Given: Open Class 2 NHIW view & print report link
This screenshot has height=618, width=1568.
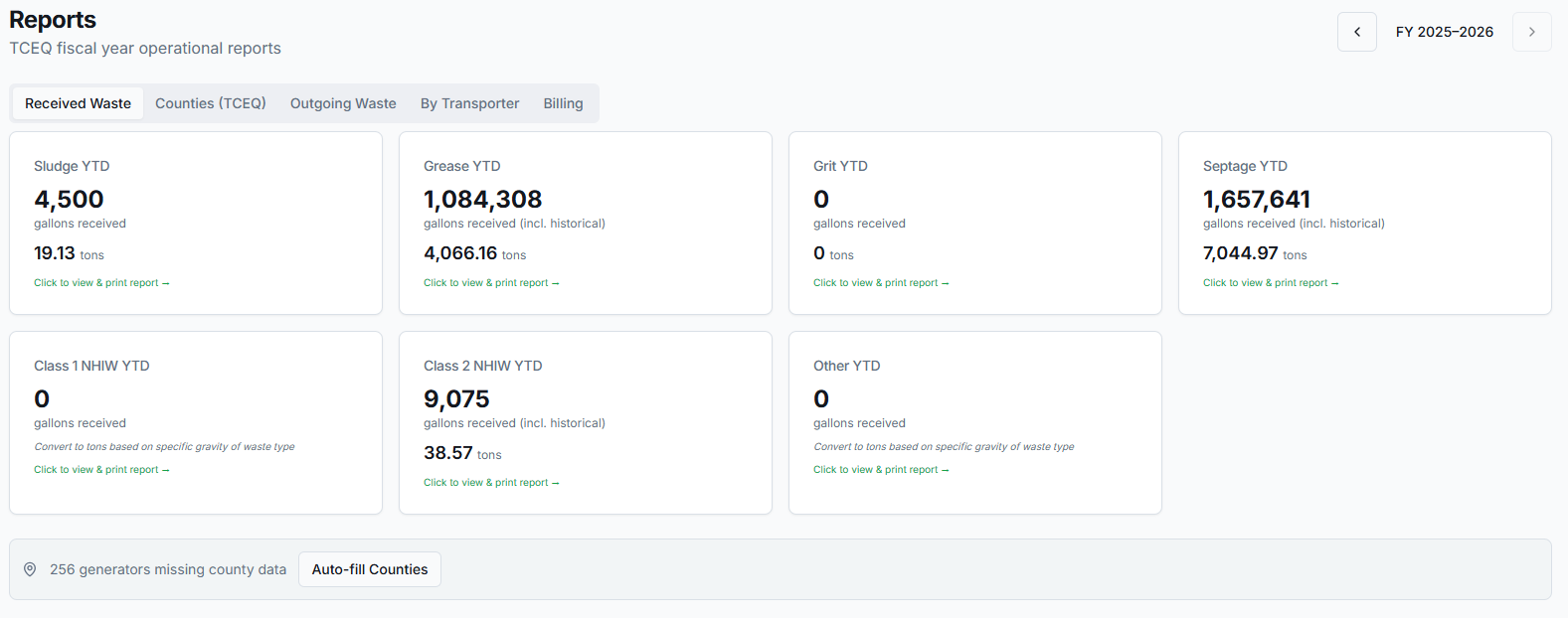Looking at the screenshot, I should pos(491,483).
